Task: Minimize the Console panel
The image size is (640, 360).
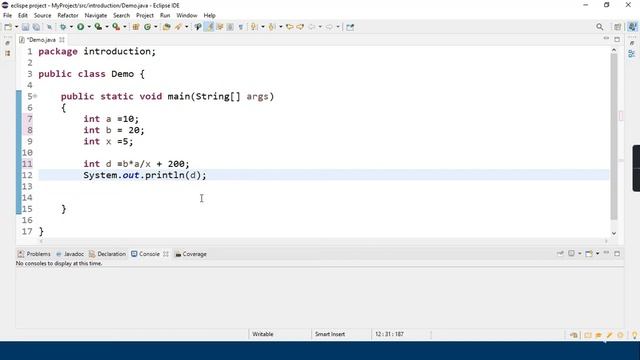Action: pos(607,253)
